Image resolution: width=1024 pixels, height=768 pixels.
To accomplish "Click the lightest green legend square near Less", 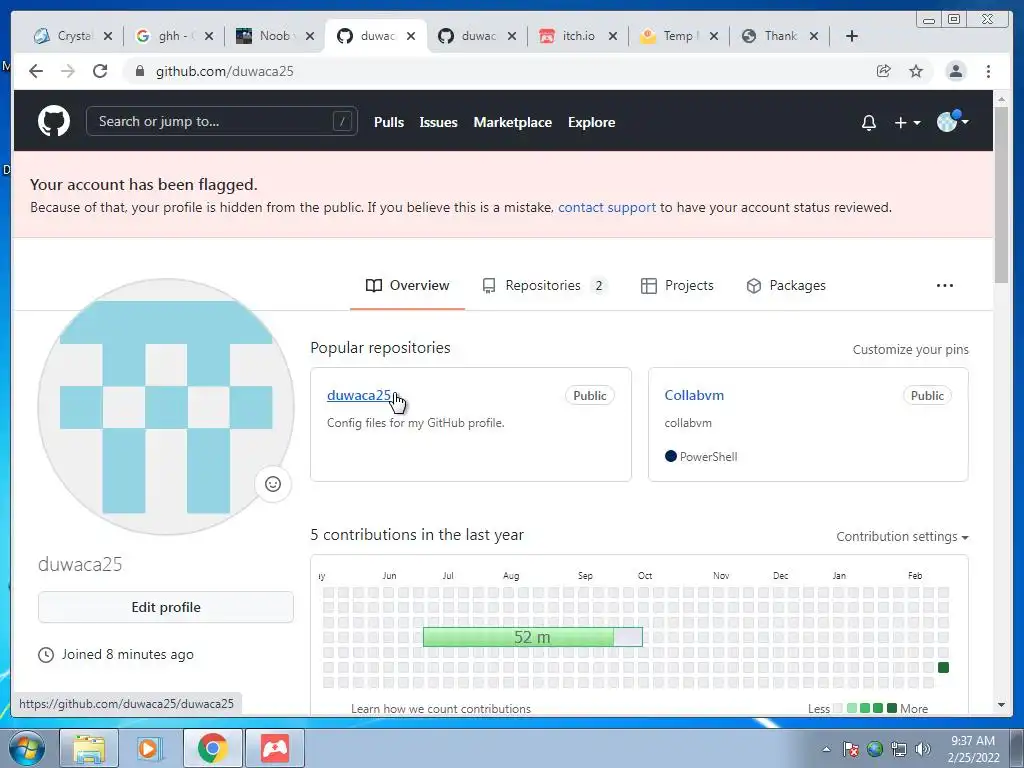I will tap(852, 708).
